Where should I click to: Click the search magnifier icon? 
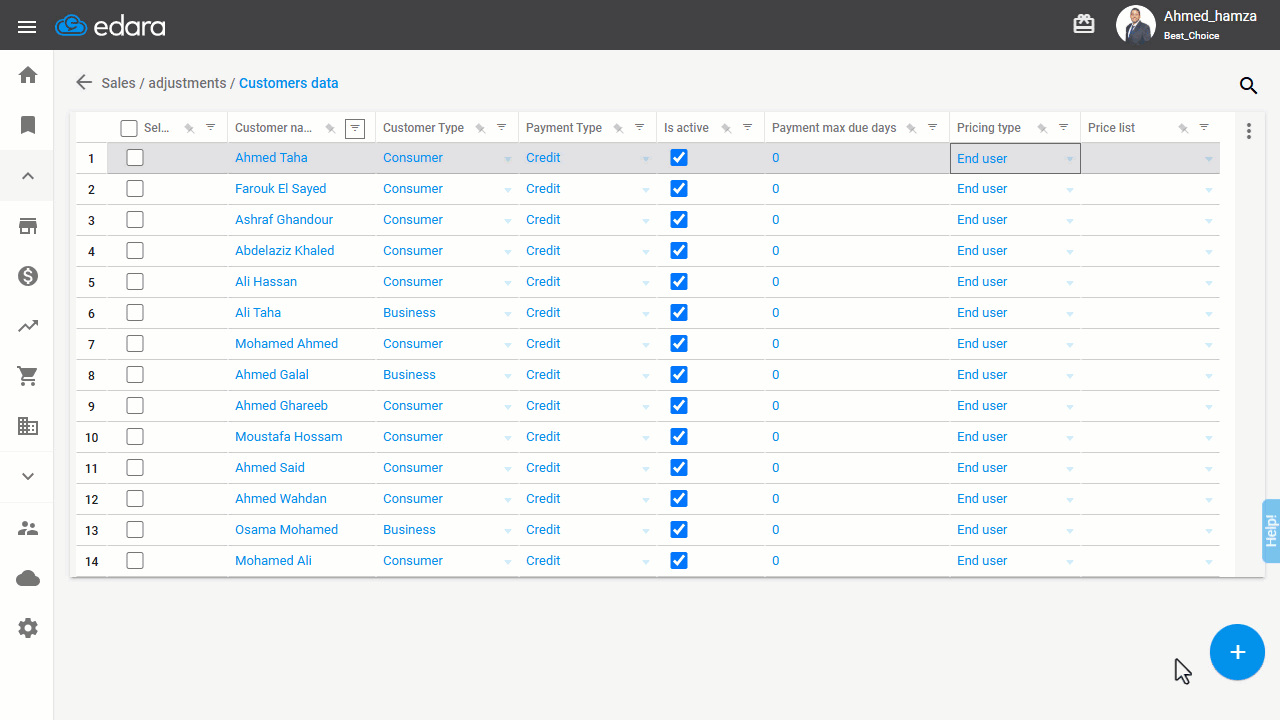(1248, 86)
